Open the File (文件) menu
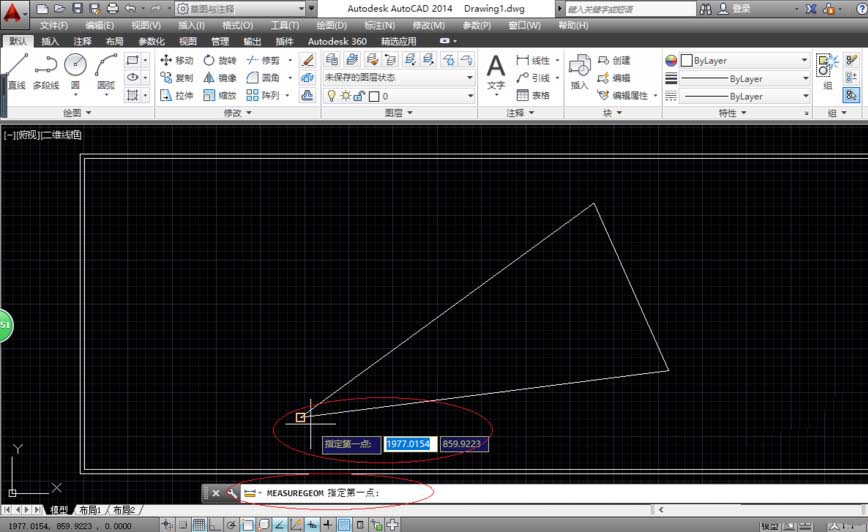 [54, 25]
